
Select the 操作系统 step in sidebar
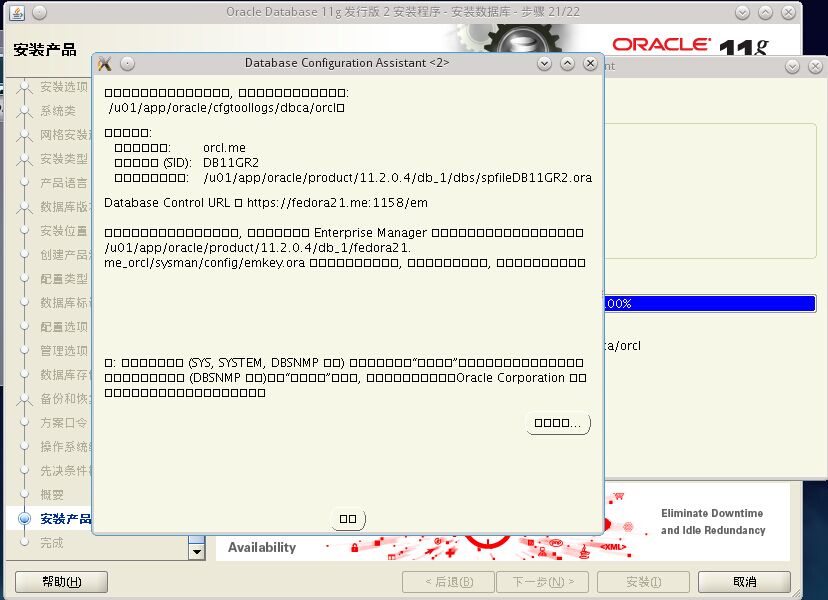65,447
